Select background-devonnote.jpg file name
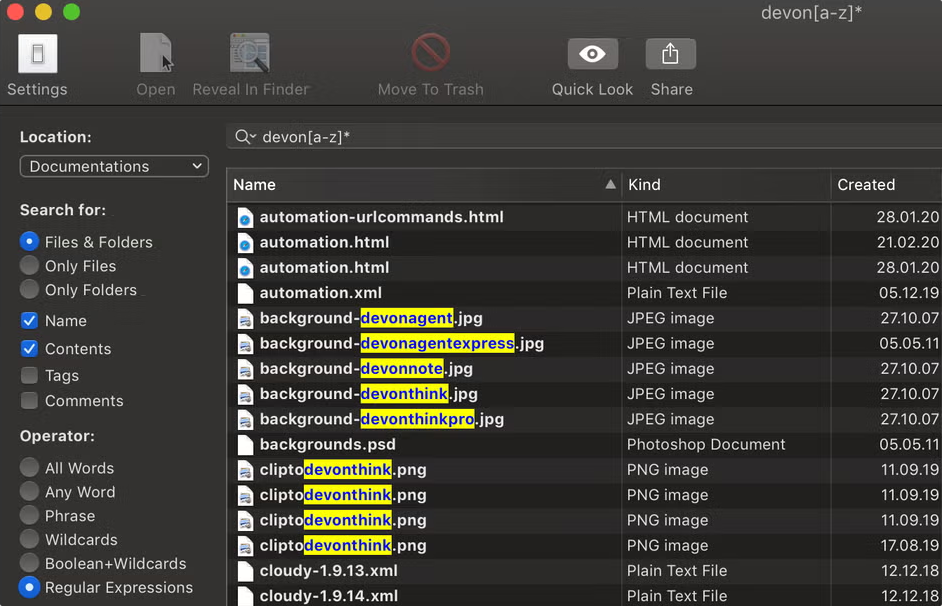 (366, 369)
